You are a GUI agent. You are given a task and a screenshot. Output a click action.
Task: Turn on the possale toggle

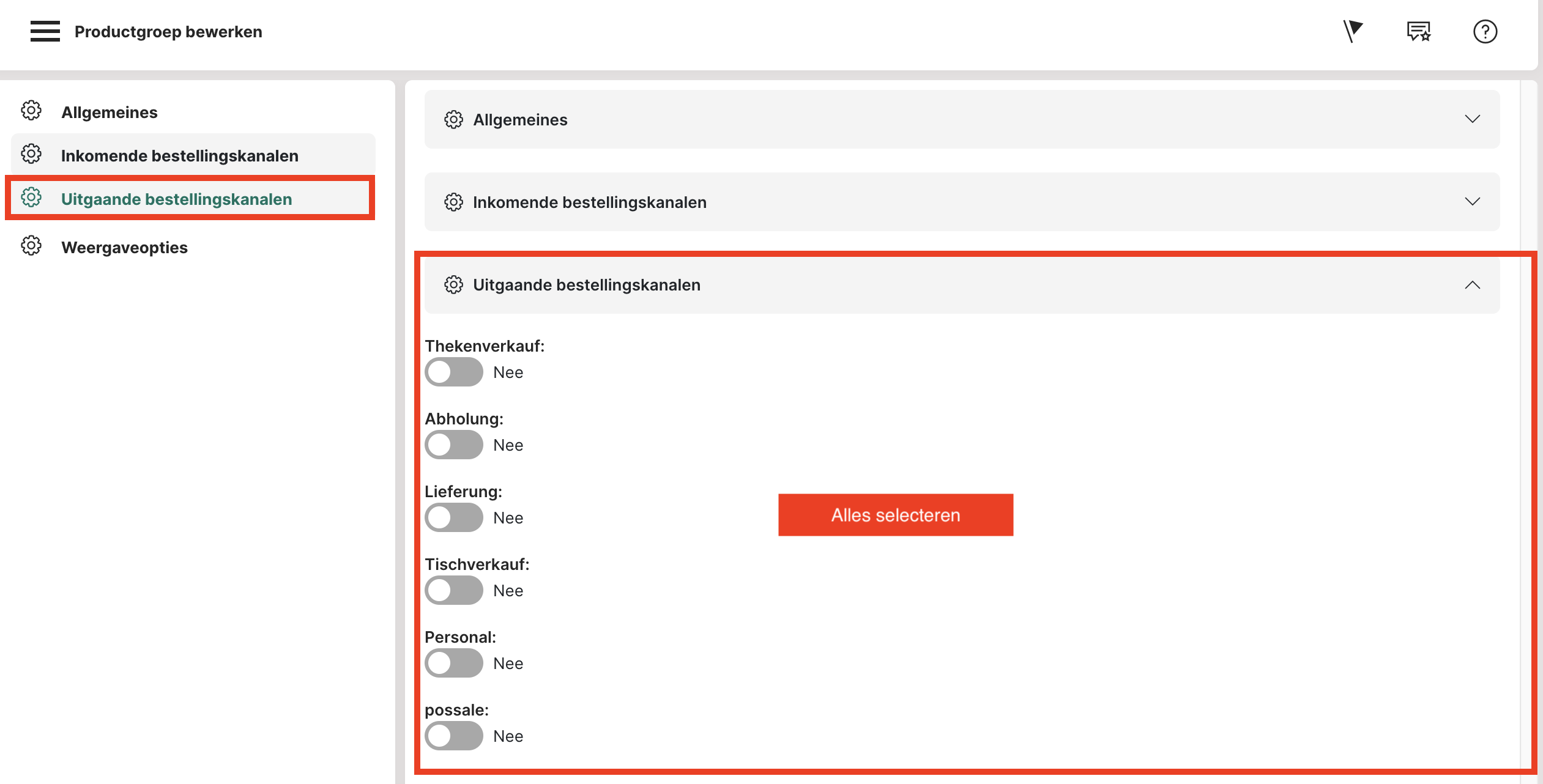coord(454,736)
